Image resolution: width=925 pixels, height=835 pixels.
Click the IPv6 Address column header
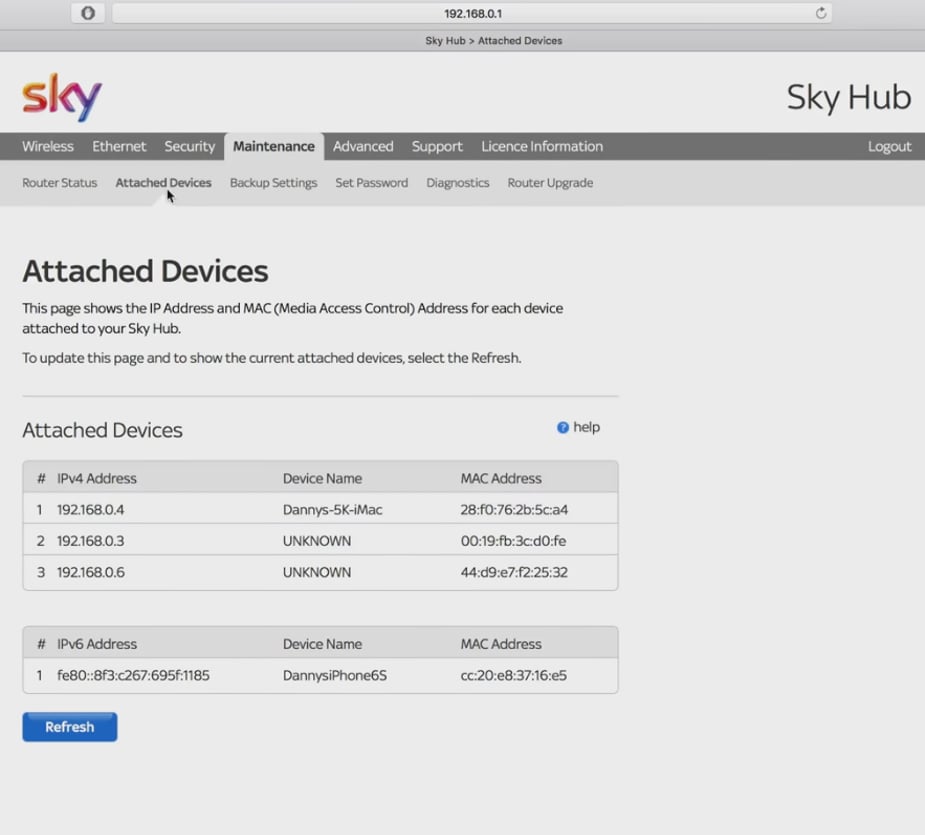click(97, 644)
